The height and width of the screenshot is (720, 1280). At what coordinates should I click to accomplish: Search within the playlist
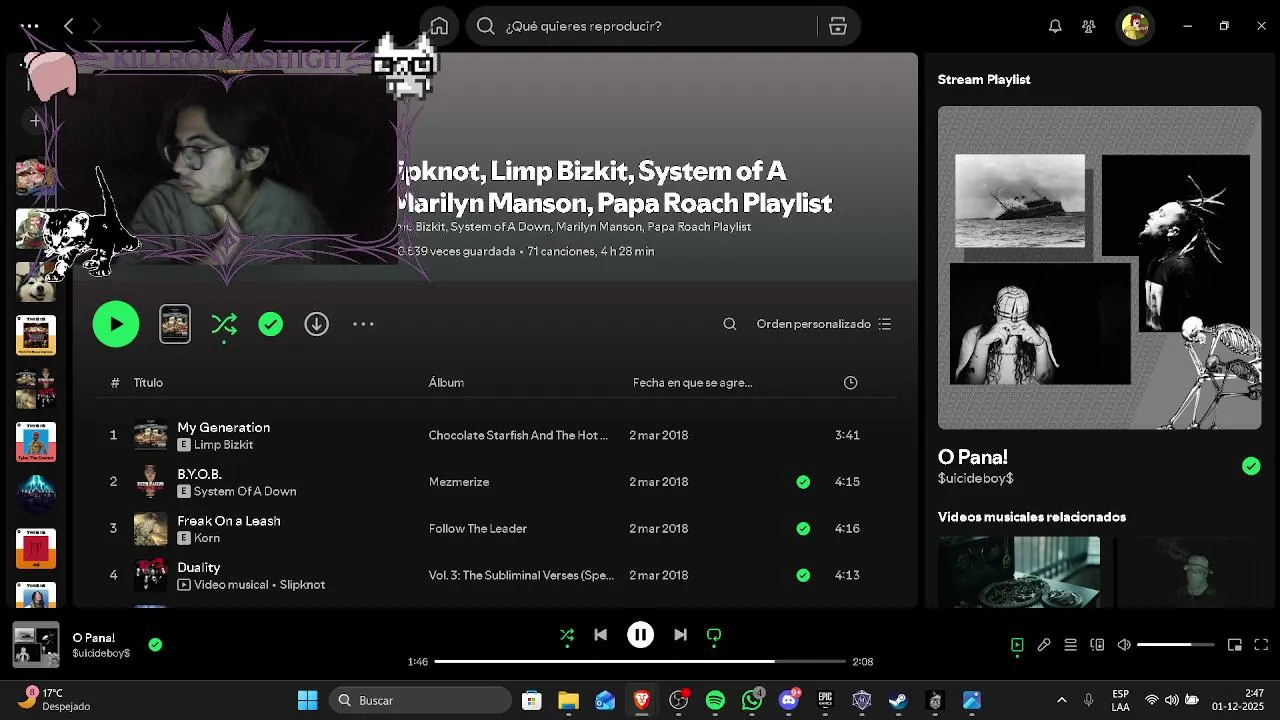click(x=730, y=324)
